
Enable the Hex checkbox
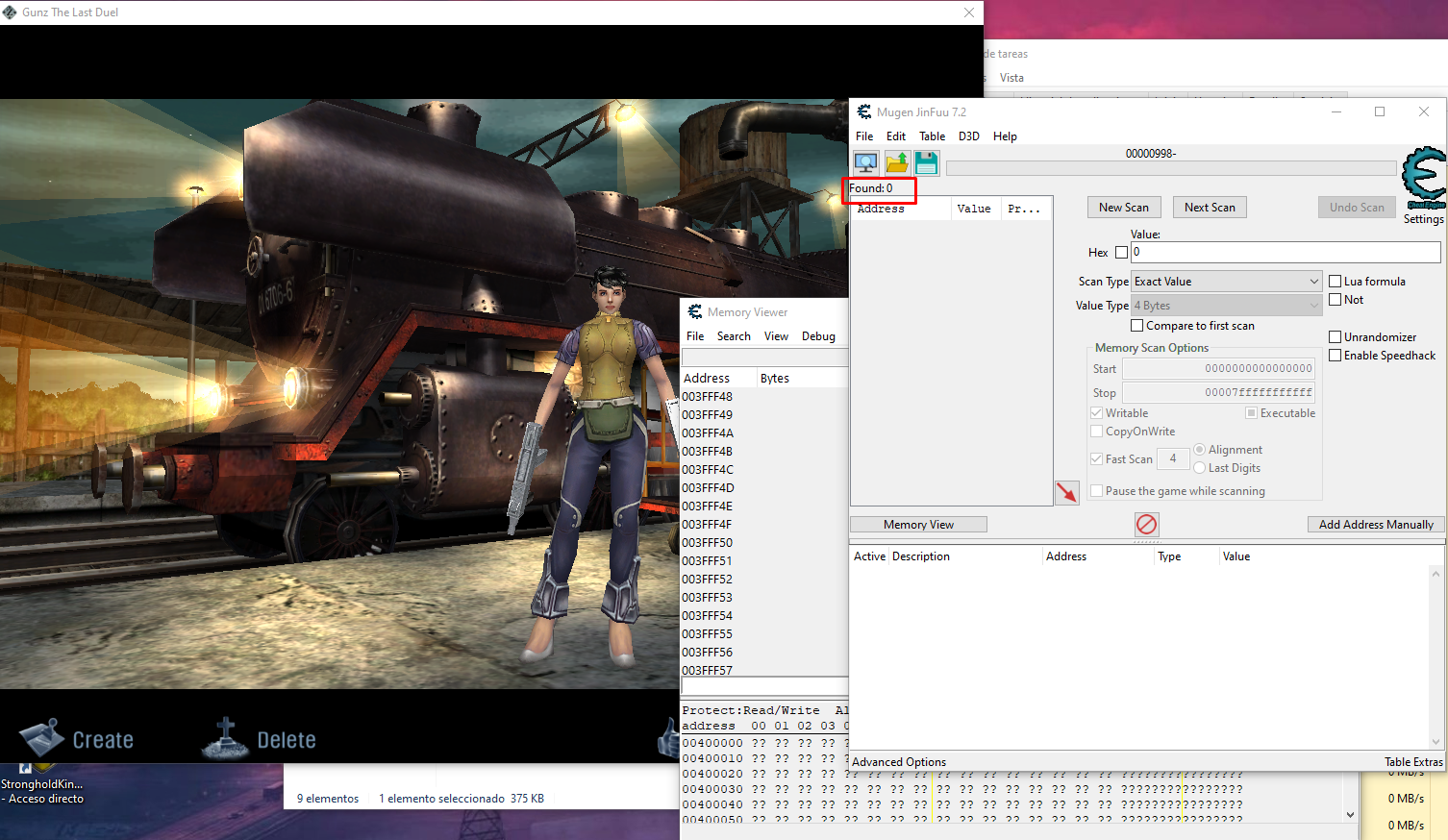pos(1121,253)
